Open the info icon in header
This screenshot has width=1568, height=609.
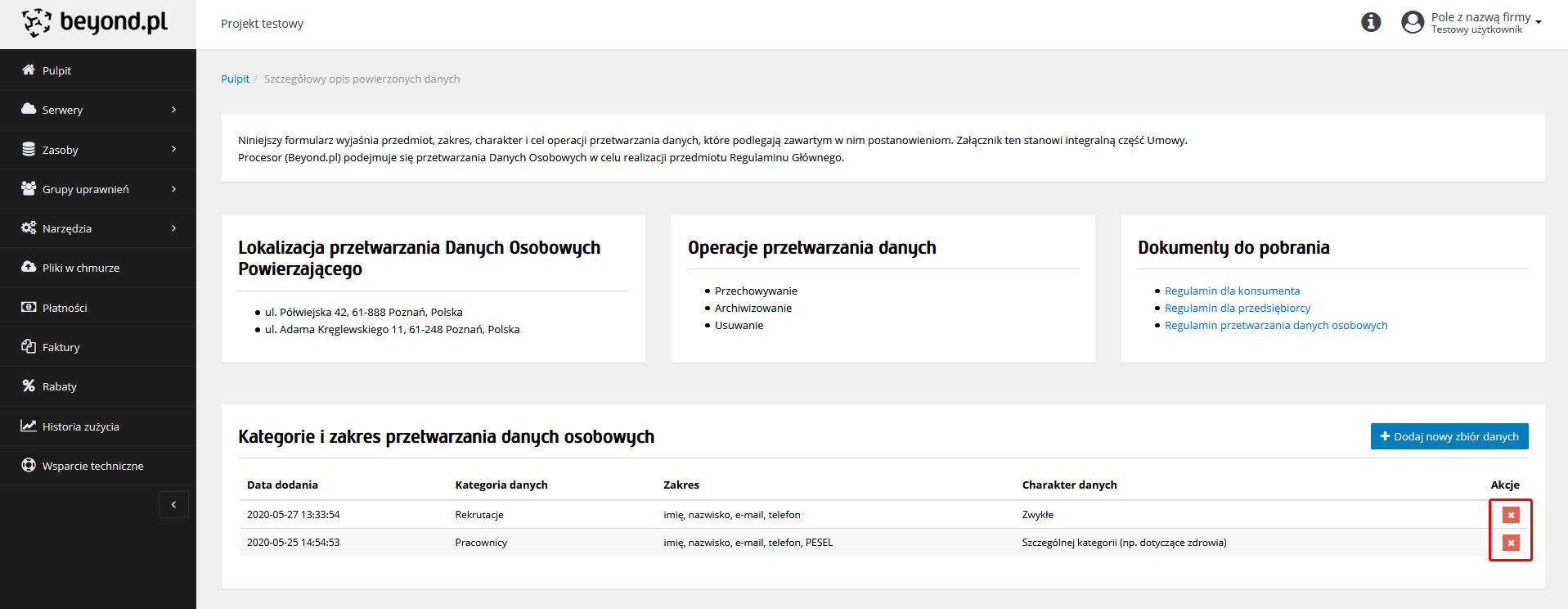pos(1371,22)
